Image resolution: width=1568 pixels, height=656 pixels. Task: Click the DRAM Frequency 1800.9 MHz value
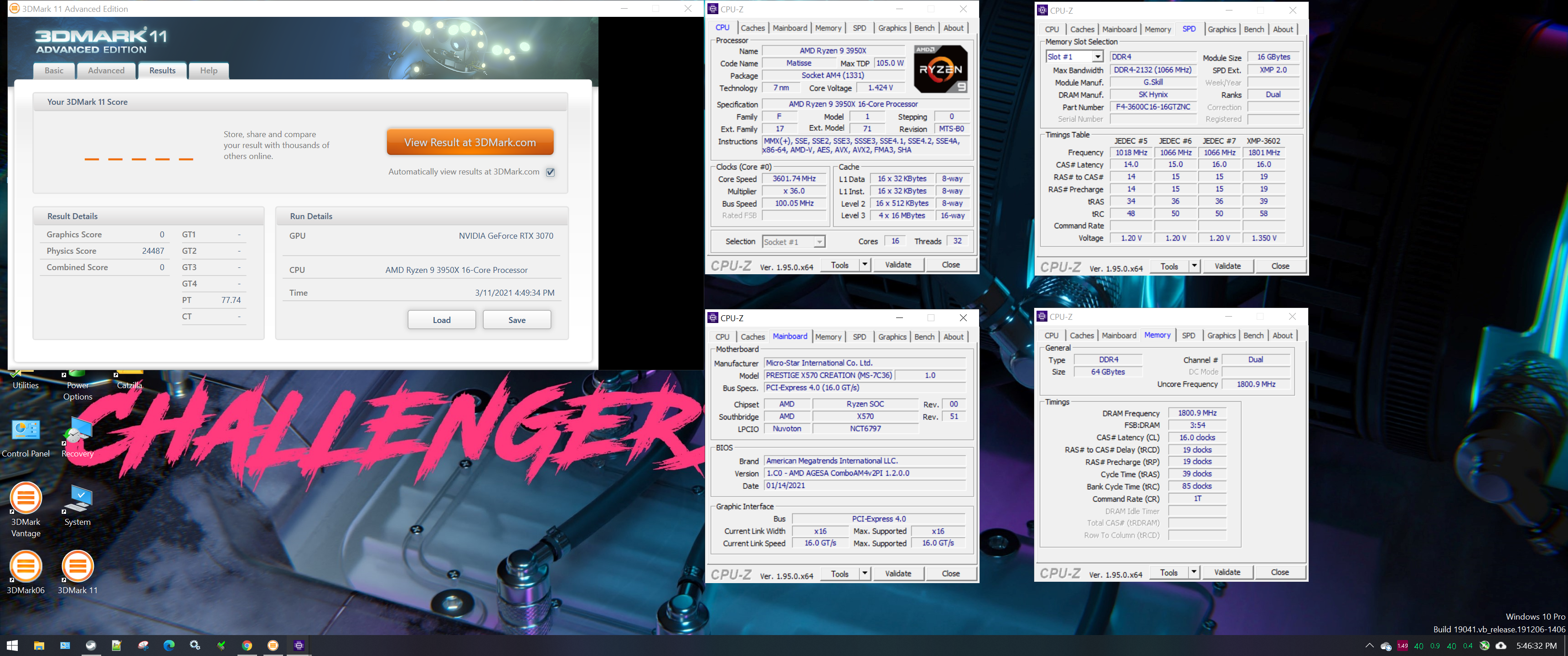coord(1197,413)
